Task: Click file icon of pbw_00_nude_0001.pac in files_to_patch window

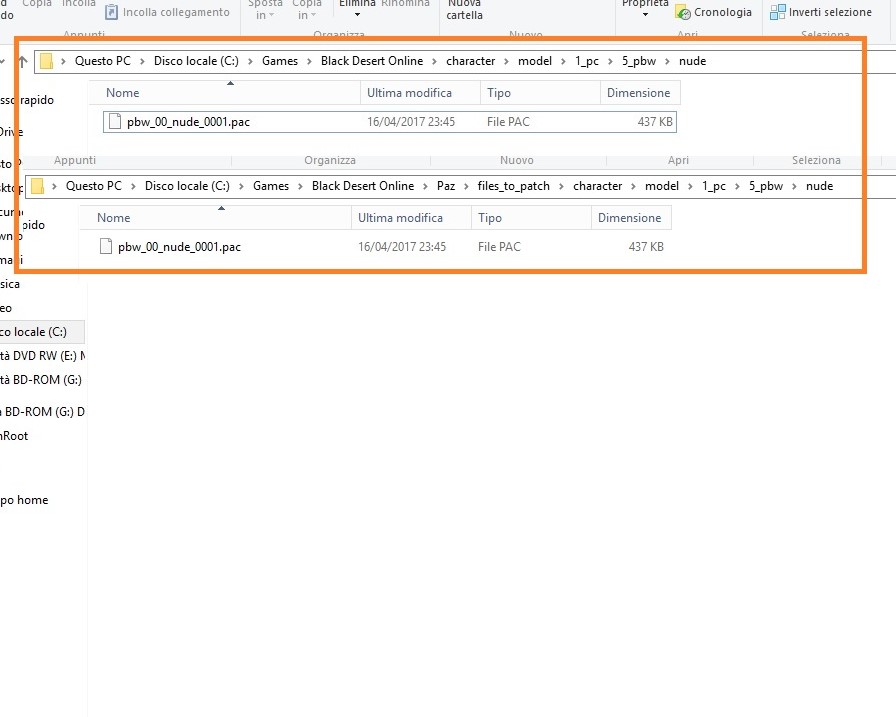Action: (106, 247)
